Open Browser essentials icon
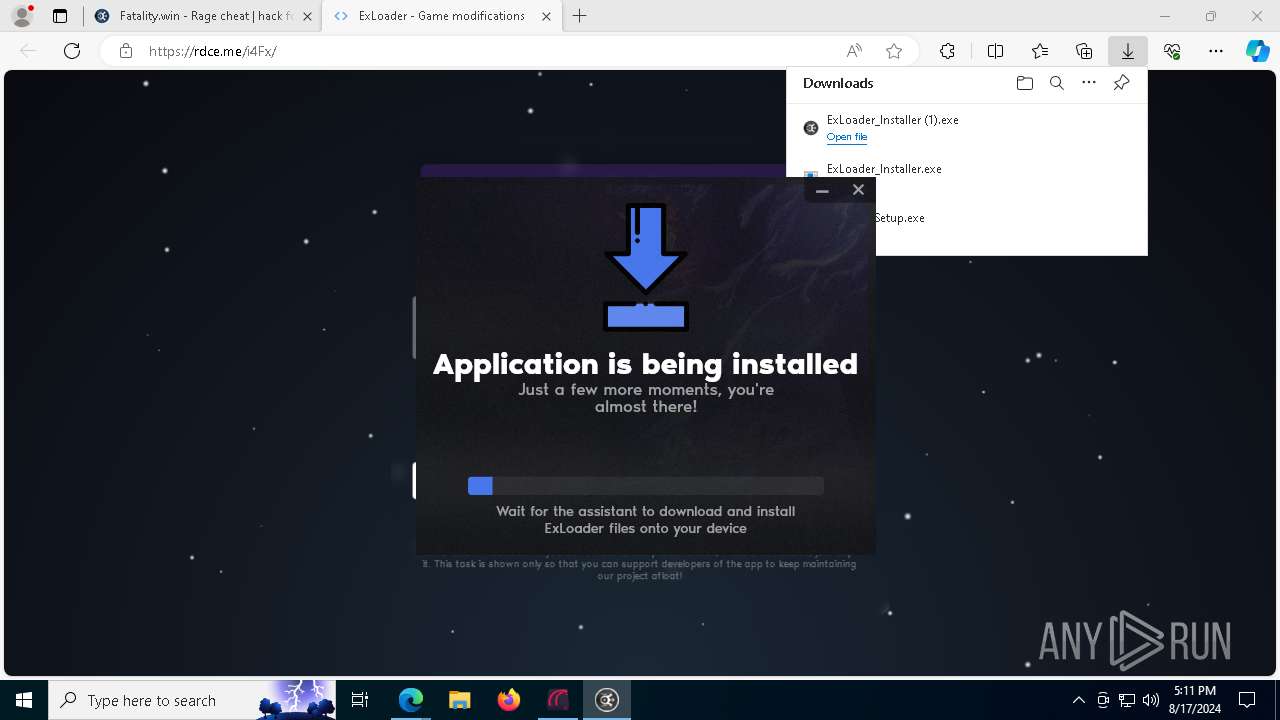Viewport: 1280px width, 720px height. tap(1172, 51)
